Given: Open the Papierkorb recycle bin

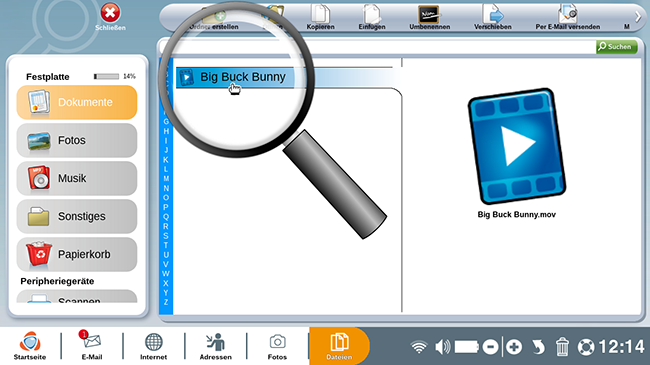Looking at the screenshot, I should [77, 254].
